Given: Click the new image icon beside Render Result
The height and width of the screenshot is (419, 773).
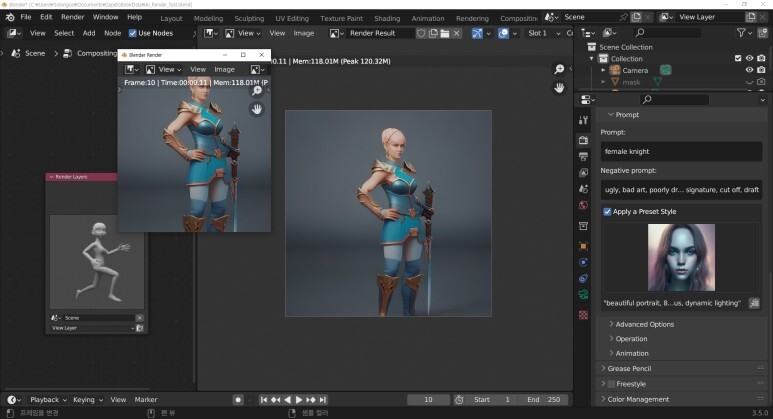Looking at the screenshot, I should 433,33.
